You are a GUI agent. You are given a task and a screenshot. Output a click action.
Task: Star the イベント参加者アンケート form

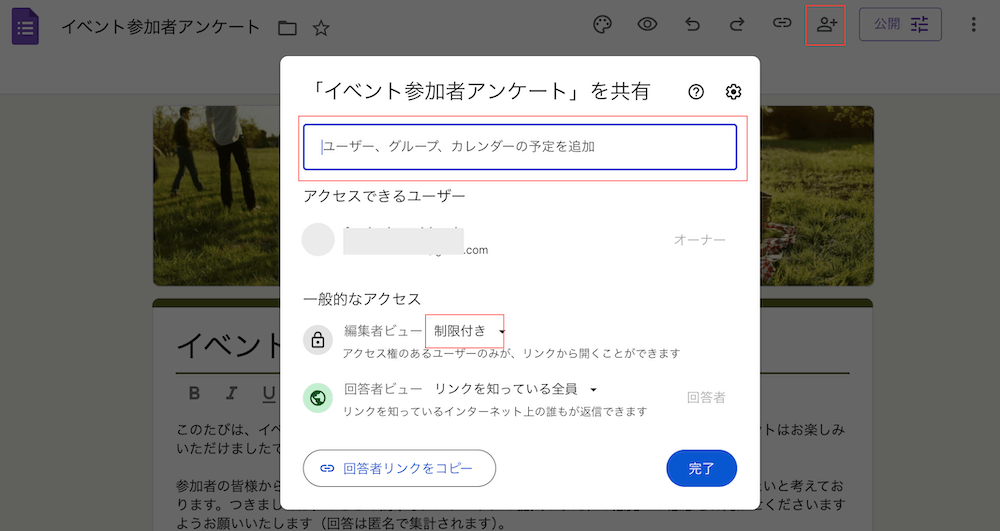click(x=321, y=27)
